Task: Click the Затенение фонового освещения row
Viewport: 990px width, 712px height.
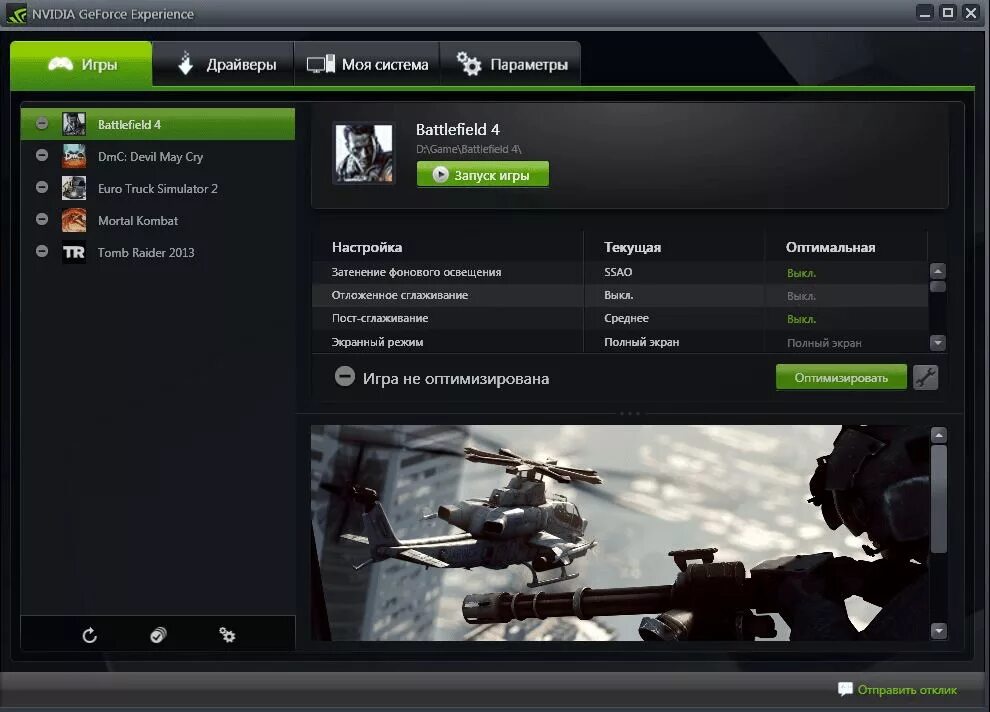Action: 619,272
